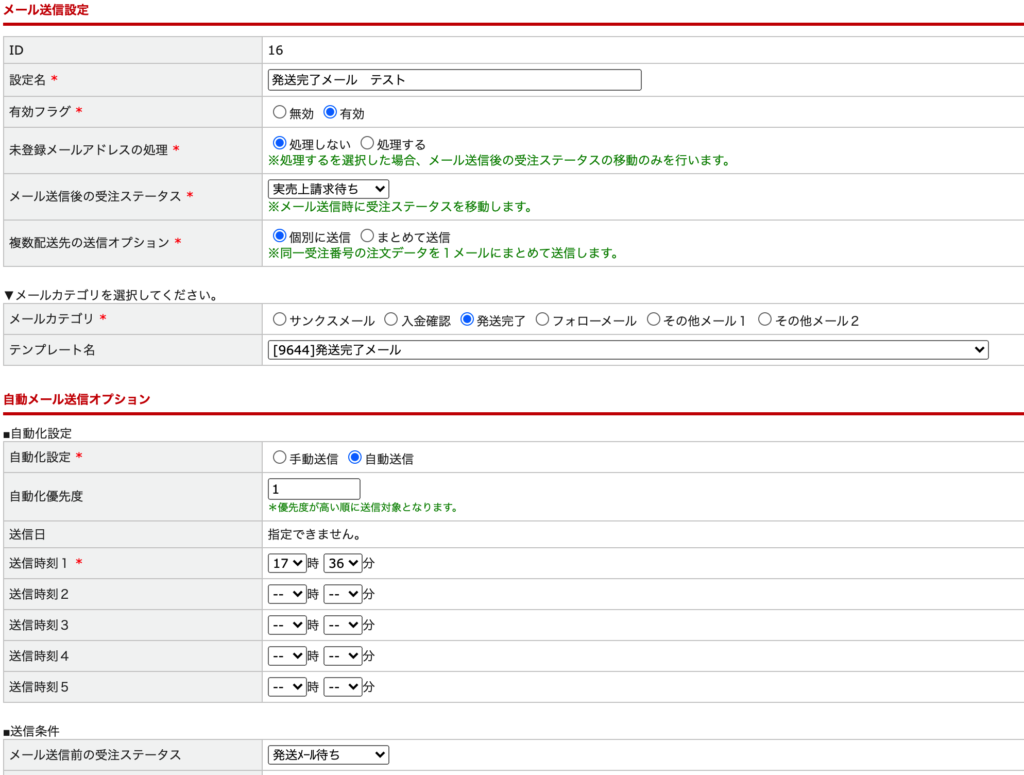Screen dimensions: 1024x775
Task: Select the サンクスメール mail category
Action: pyautogui.click(x=280, y=320)
